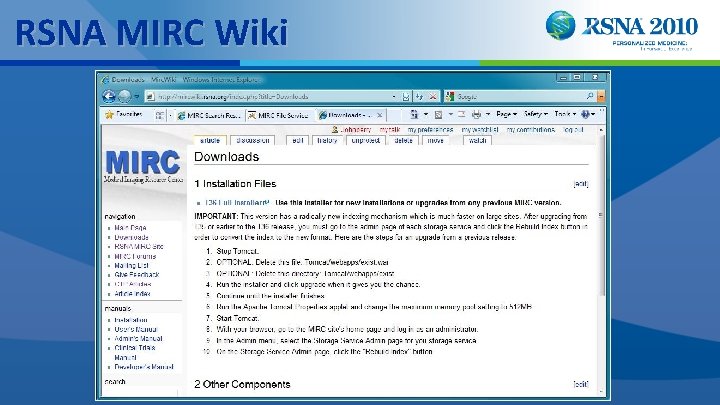
Task: Open the wiki edit tab
Action: (x=297, y=141)
